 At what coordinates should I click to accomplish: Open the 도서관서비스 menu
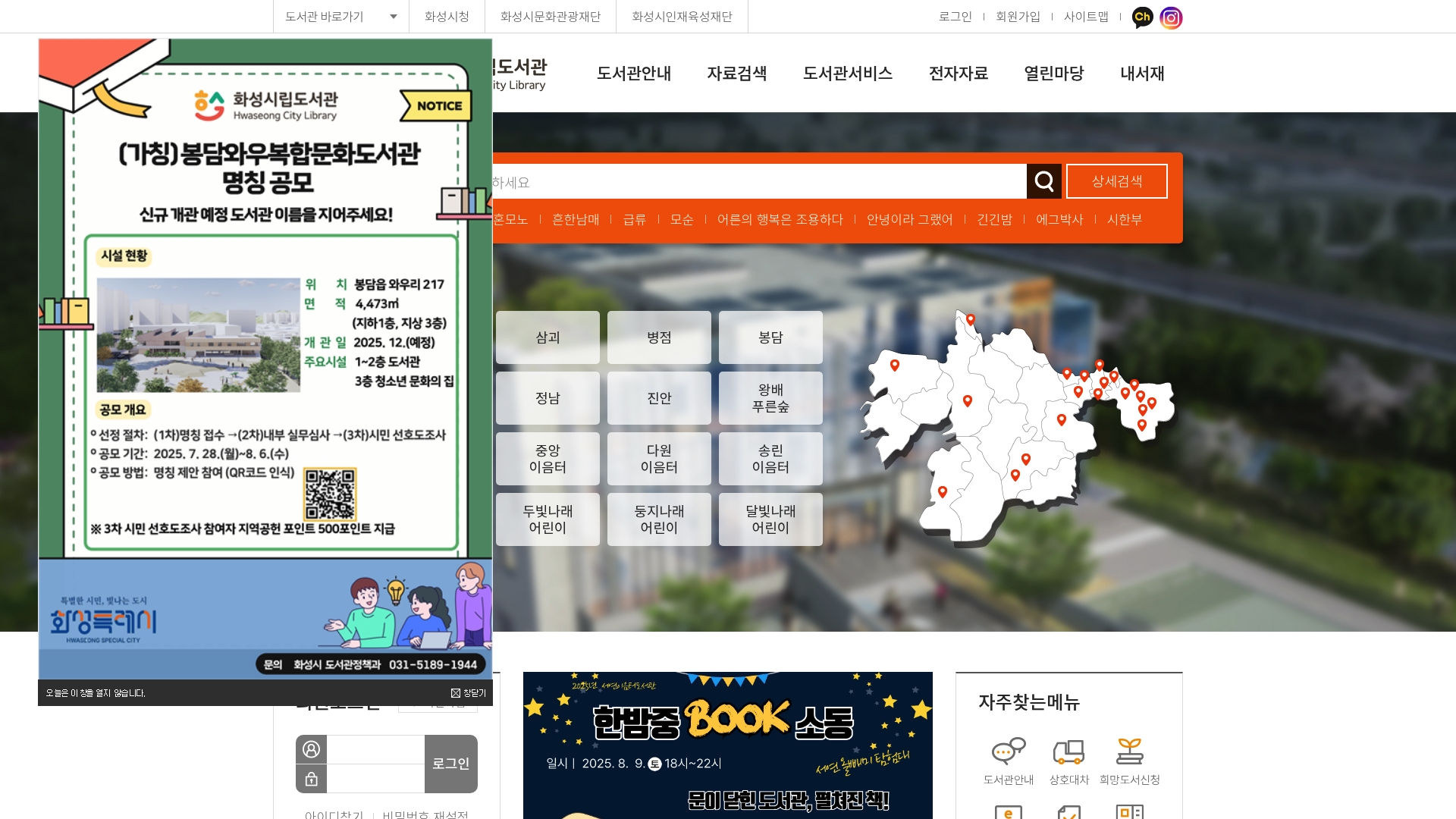(x=848, y=74)
